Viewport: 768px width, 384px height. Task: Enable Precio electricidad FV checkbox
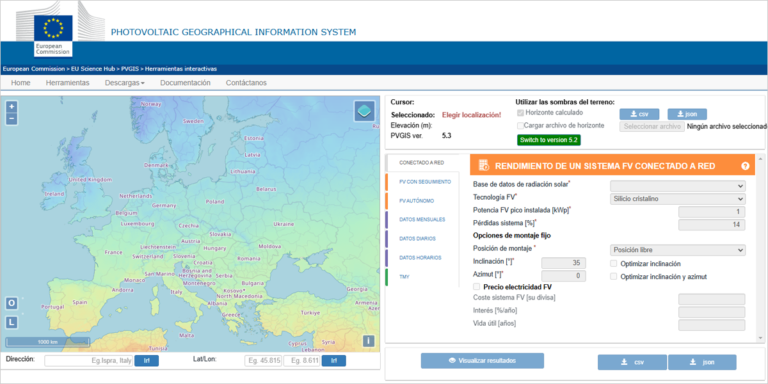coord(477,287)
